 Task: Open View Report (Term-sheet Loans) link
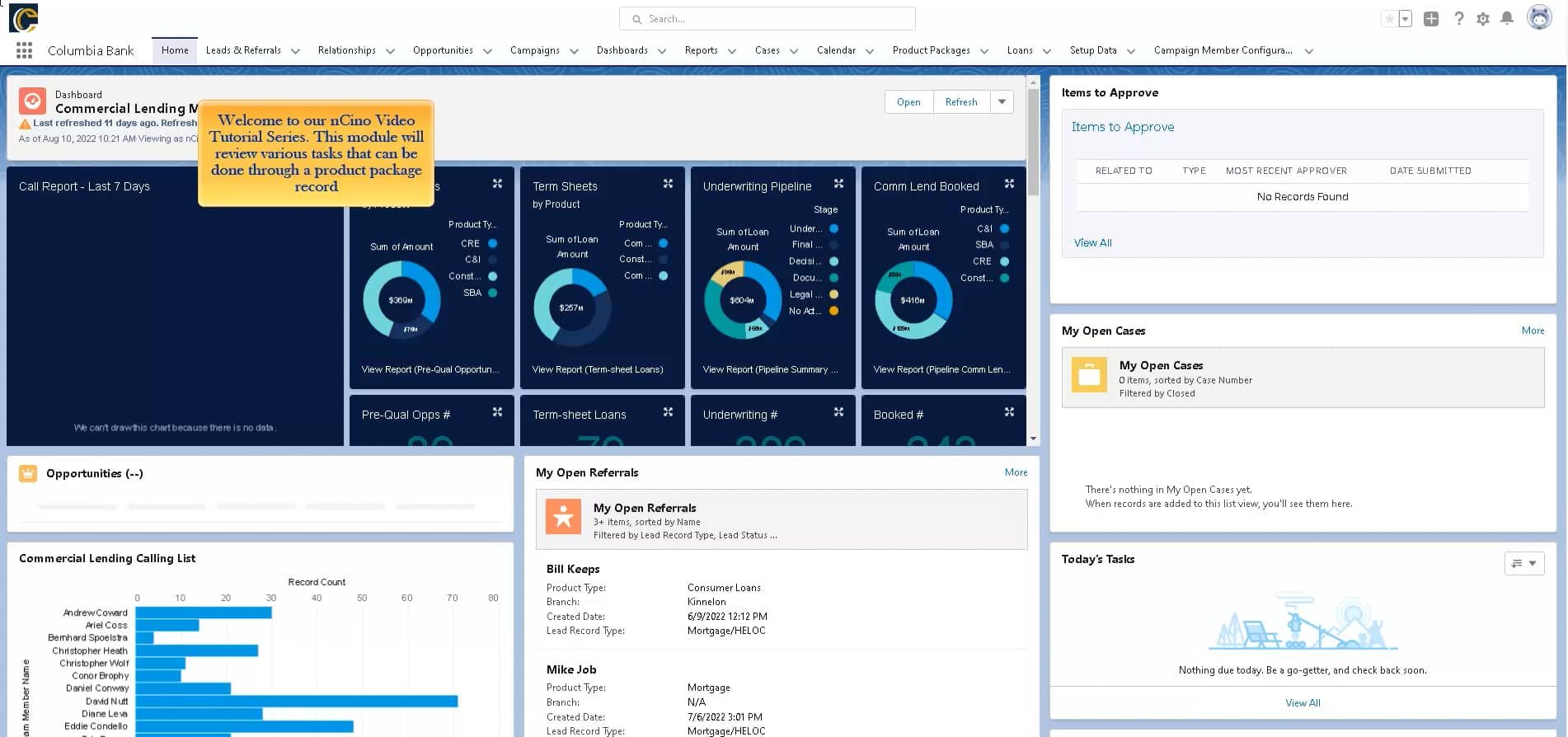598,369
